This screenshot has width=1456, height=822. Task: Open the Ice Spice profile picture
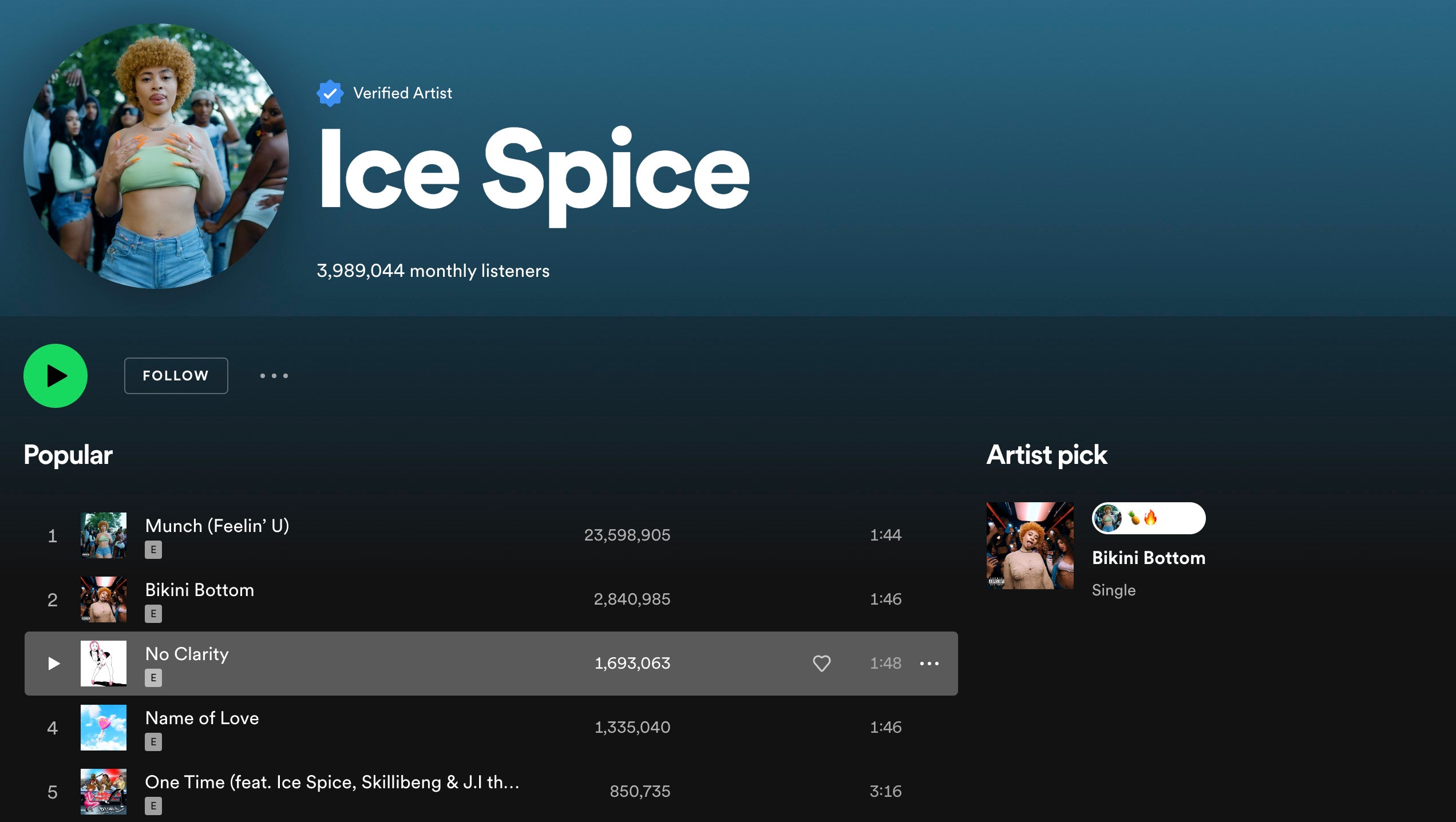click(x=156, y=156)
